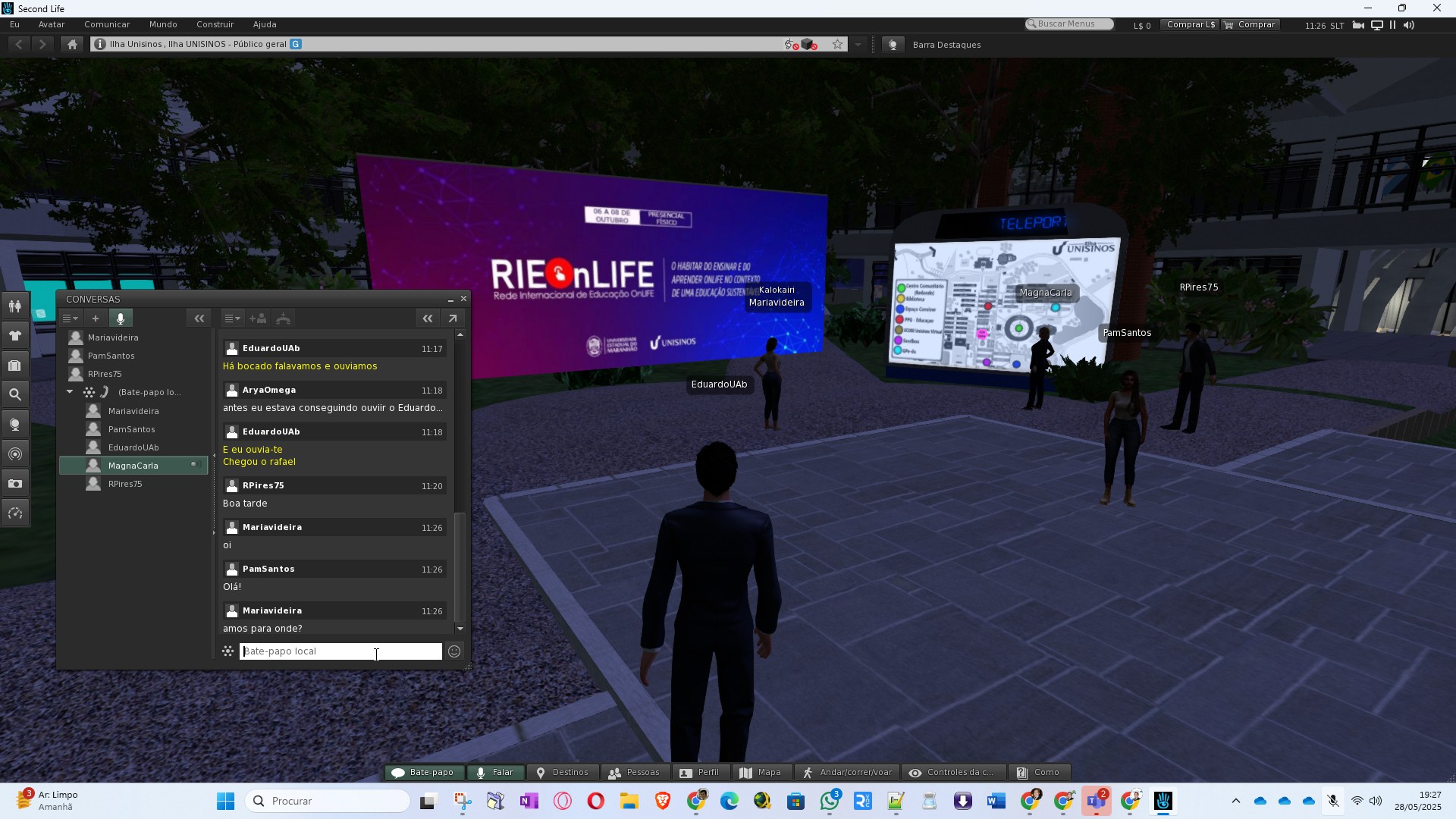The width and height of the screenshot is (1456, 819).
Task: Click the Comprar L$ button
Action: (x=1190, y=24)
